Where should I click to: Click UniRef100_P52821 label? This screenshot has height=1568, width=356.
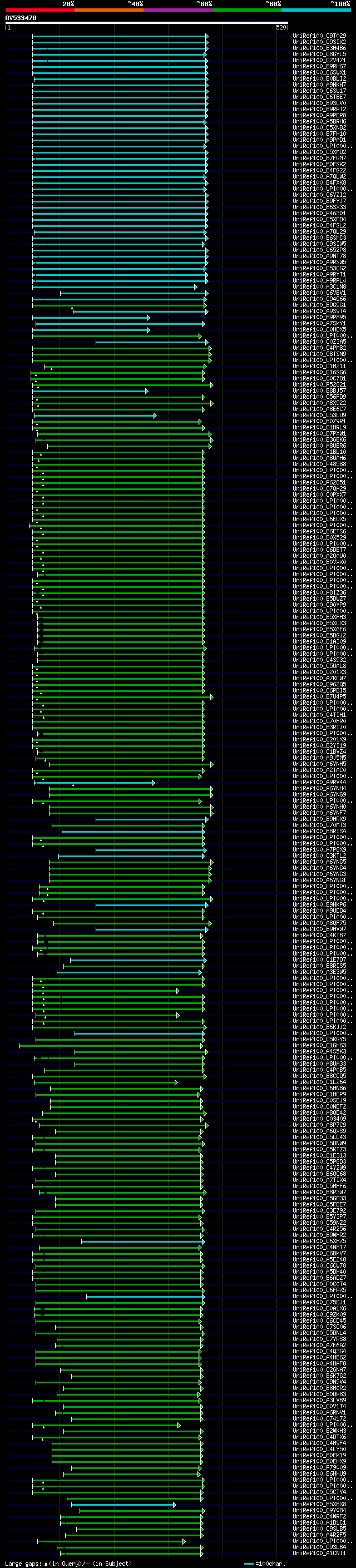(319, 385)
